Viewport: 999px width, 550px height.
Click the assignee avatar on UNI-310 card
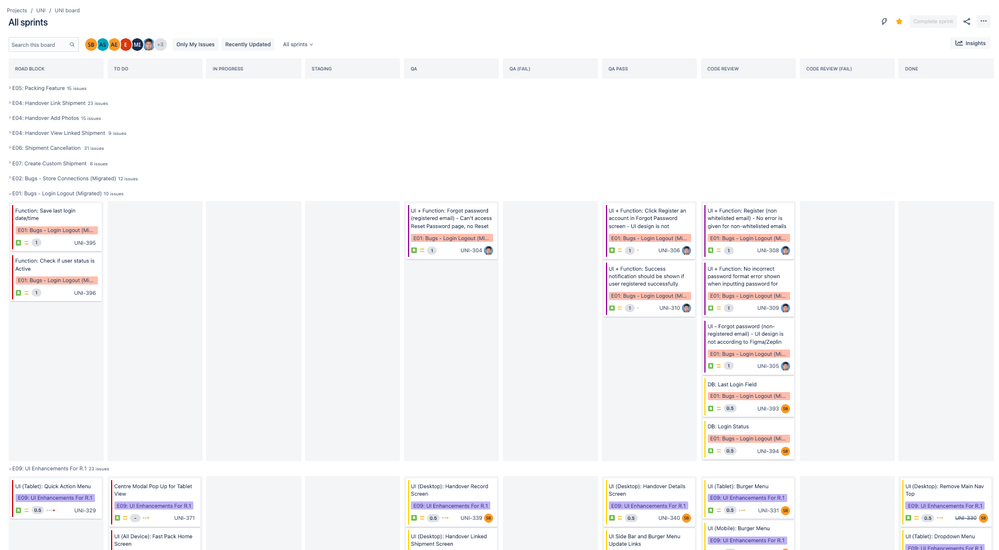click(x=686, y=308)
